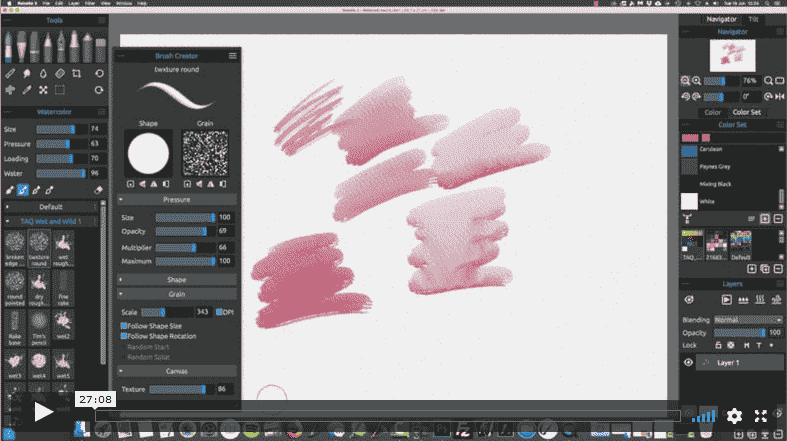Remove color from the Color Set
787x441 pixels.
click(778, 219)
